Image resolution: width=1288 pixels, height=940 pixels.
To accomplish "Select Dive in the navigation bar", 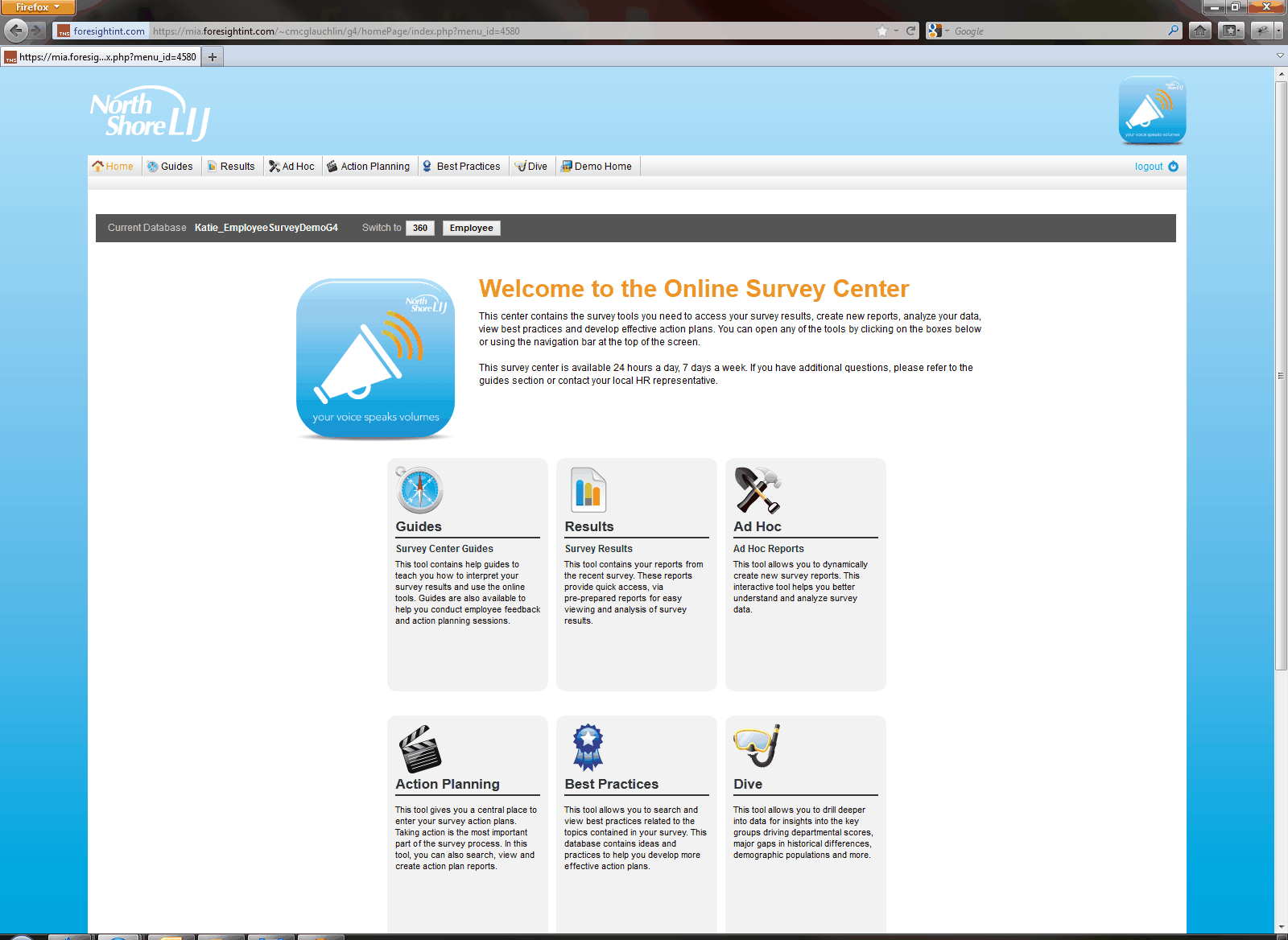I will (531, 167).
